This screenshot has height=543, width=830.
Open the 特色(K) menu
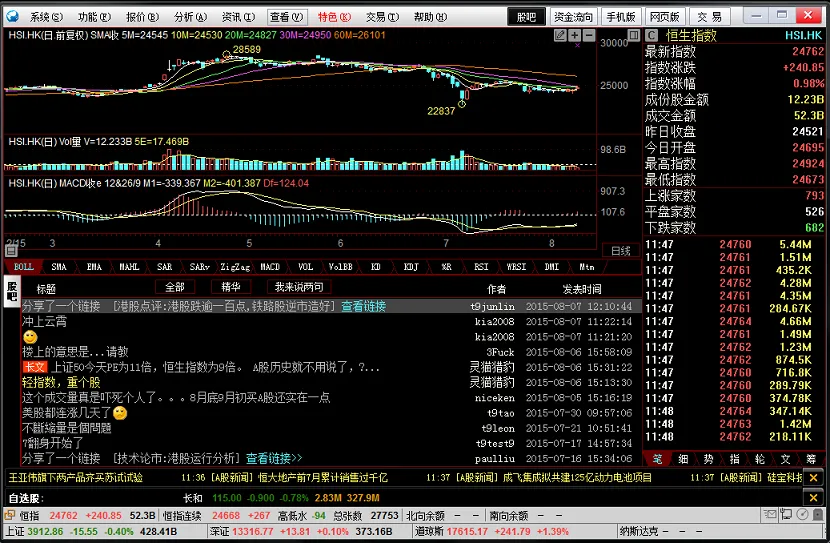[335, 17]
